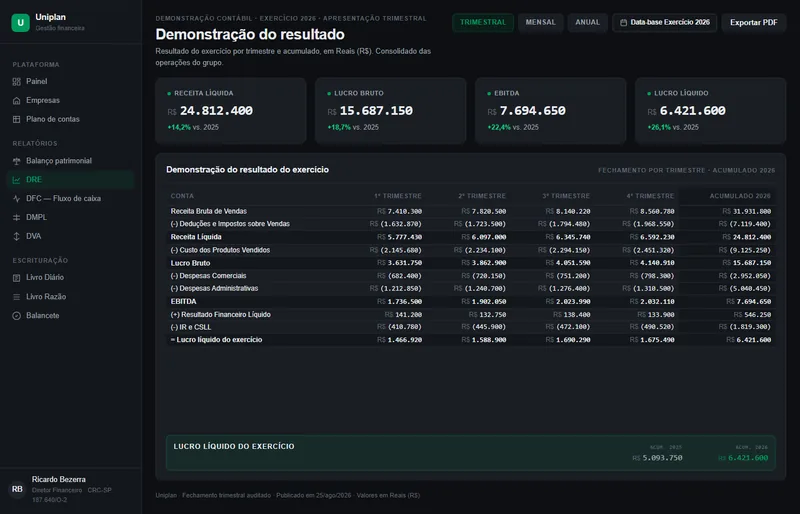Open the Balancete label
This screenshot has height=514, width=800.
43,315
